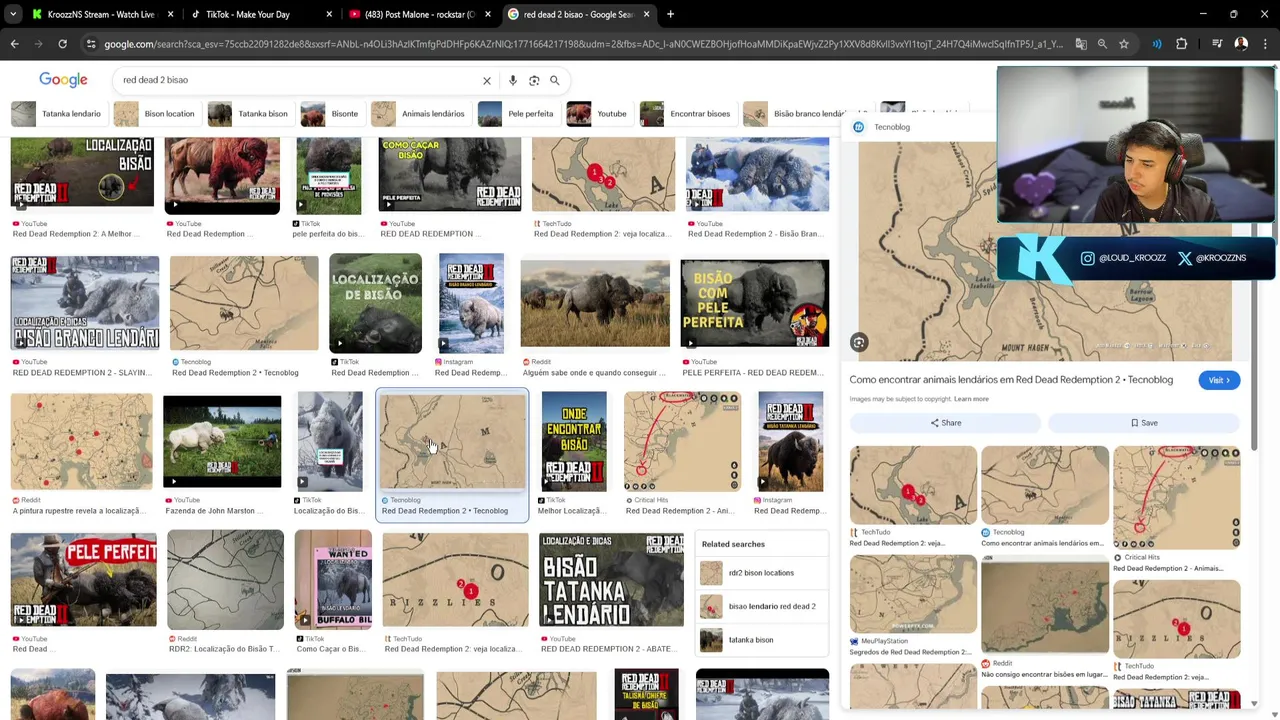Filter images by Tatanka bison chip
The image size is (1280, 720).
coord(249,114)
